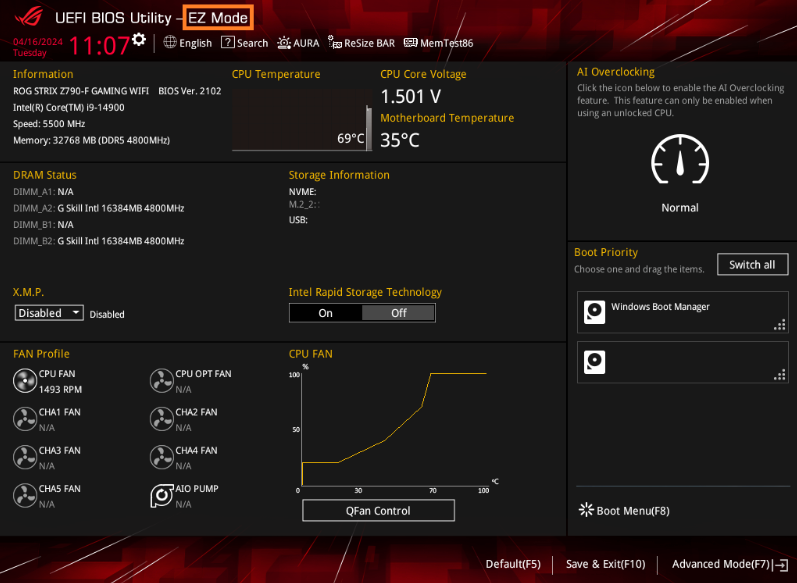Screen dimensions: 797x583
Task: Click the NVME storage label
Action: click(302, 192)
